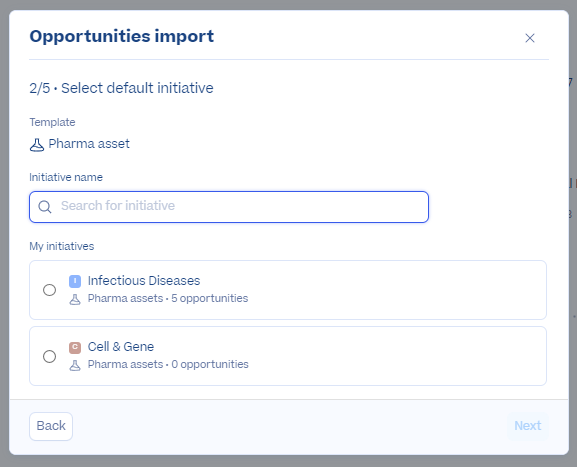577x467 pixels.
Task: Click the Opportunities import heading
Action: pos(122,36)
